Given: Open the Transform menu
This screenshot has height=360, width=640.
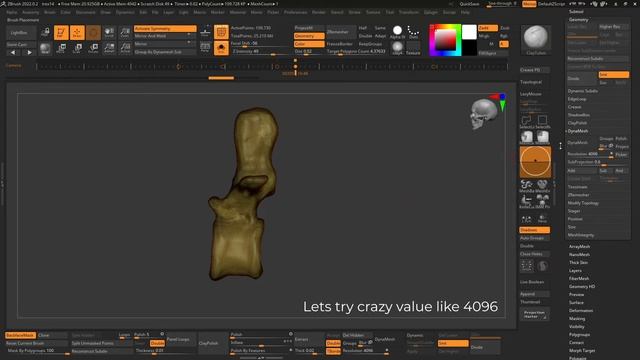Looking at the screenshot, I should 409,12.
